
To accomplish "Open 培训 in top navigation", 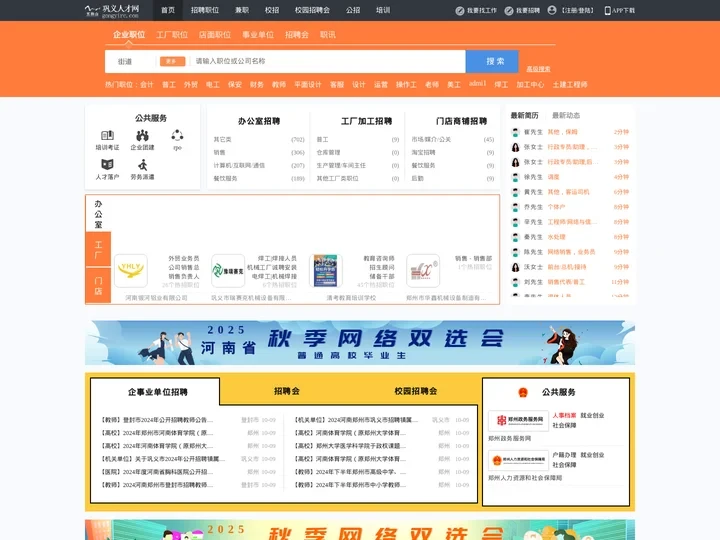I will point(383,10).
